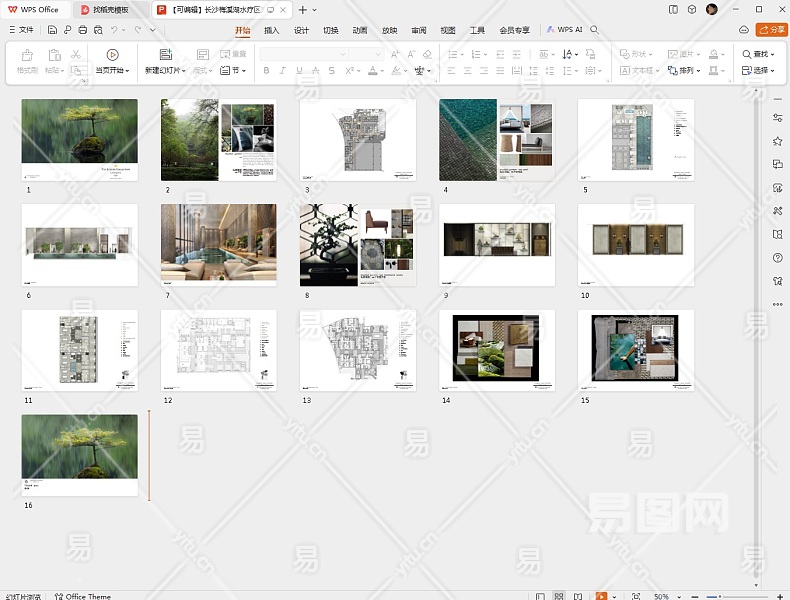Click the save icon in quick access toolbar
The image size is (790, 600).
53,30
